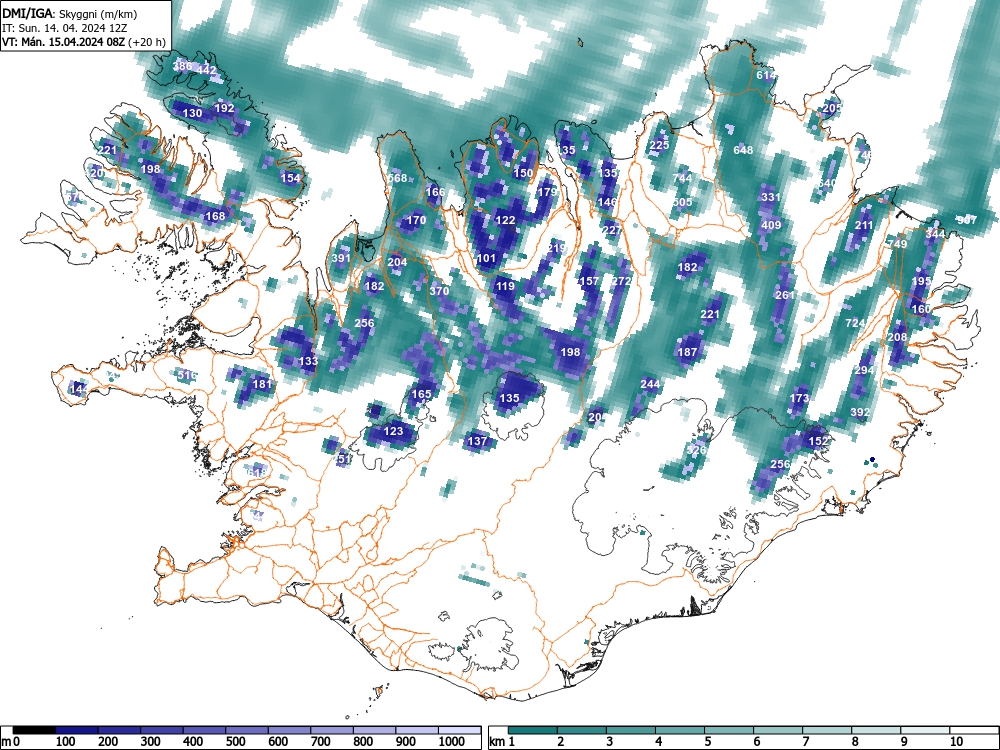This screenshot has height=750, width=1000.
Task: Click the map value 181
Action: [x=262, y=384]
